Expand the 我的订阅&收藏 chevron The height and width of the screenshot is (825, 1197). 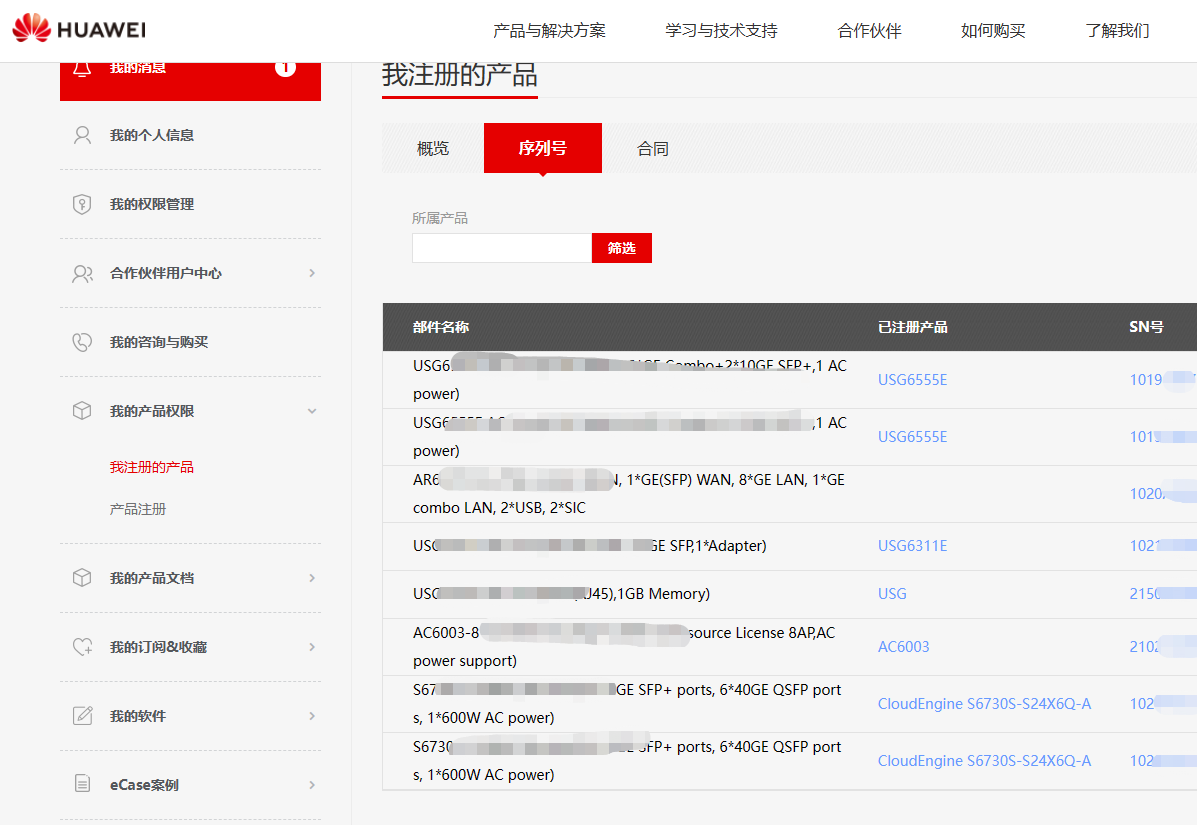click(x=311, y=647)
